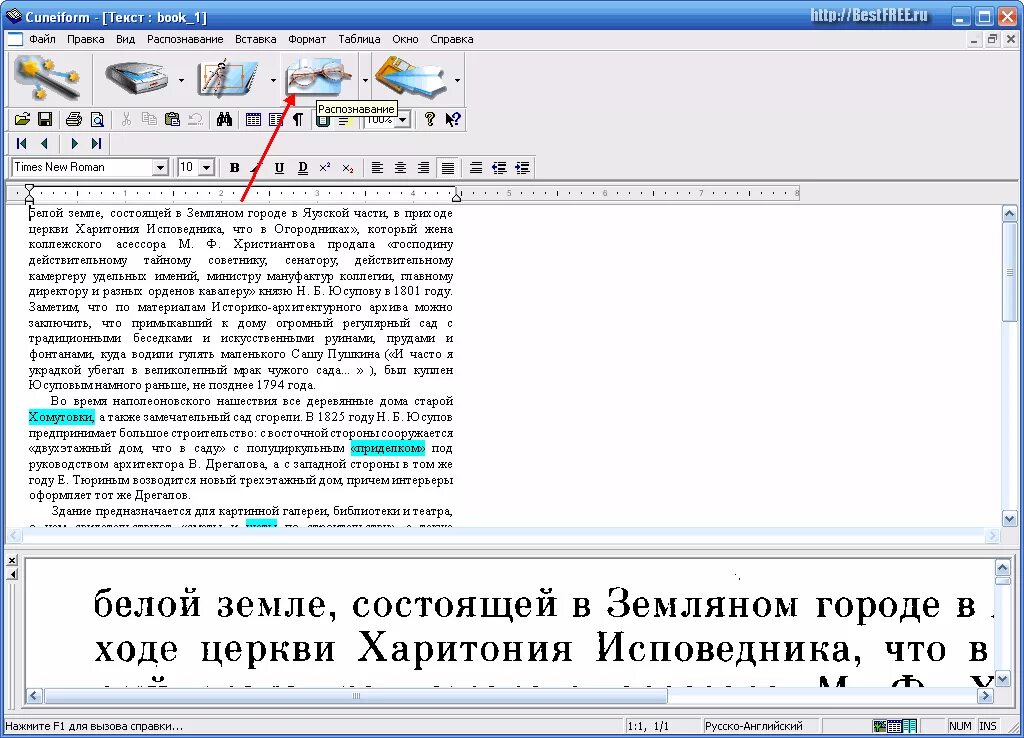Open the Times New Roman font dropdown
The width and height of the screenshot is (1024, 738).
[160, 168]
